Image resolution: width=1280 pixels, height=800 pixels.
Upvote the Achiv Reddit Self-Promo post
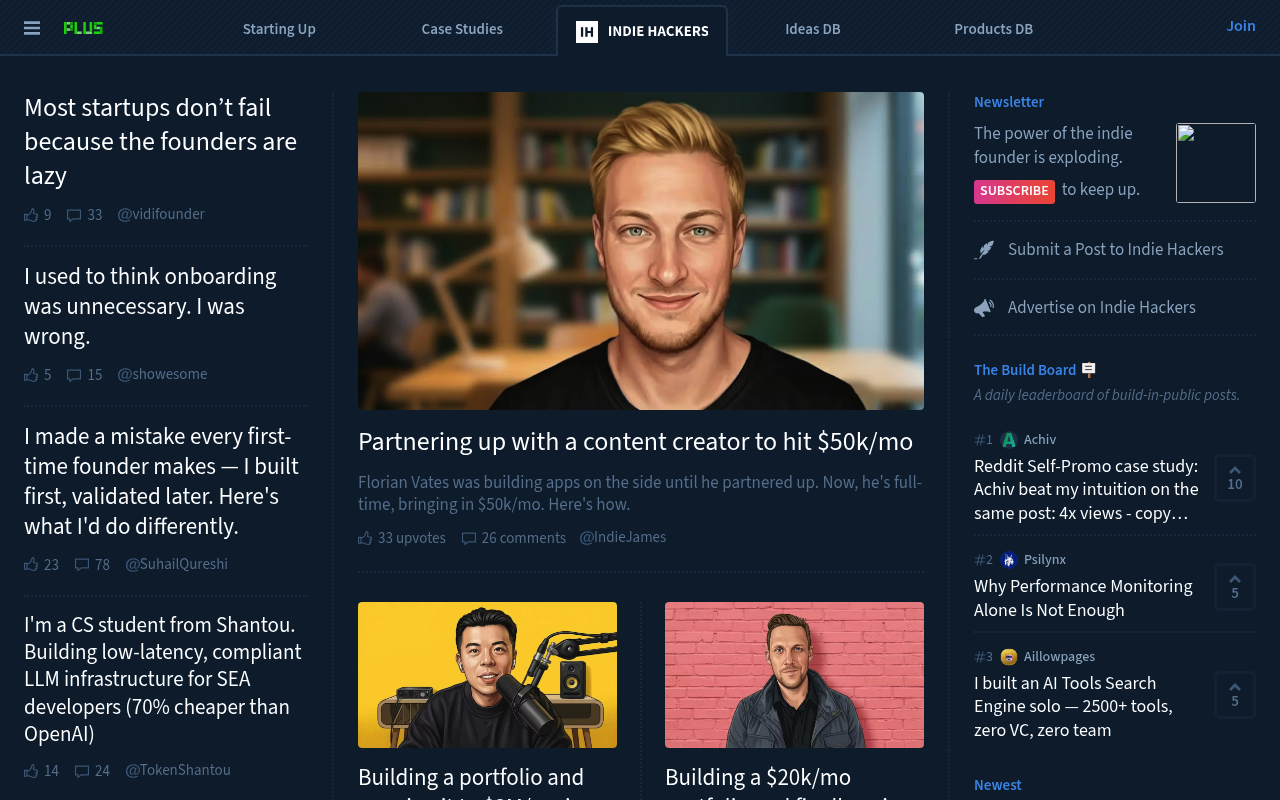[x=1235, y=478]
